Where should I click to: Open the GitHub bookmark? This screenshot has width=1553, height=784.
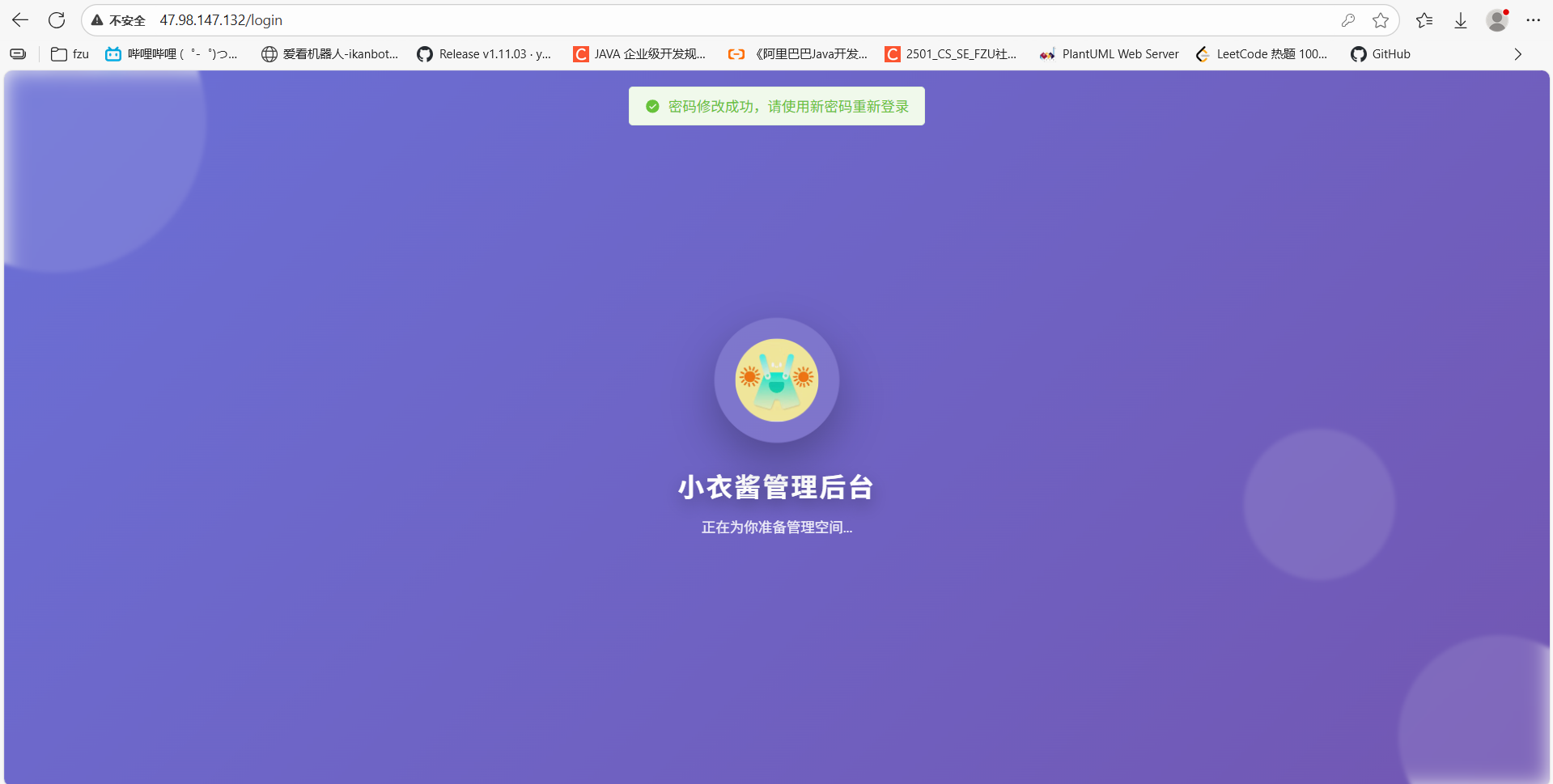(1381, 54)
